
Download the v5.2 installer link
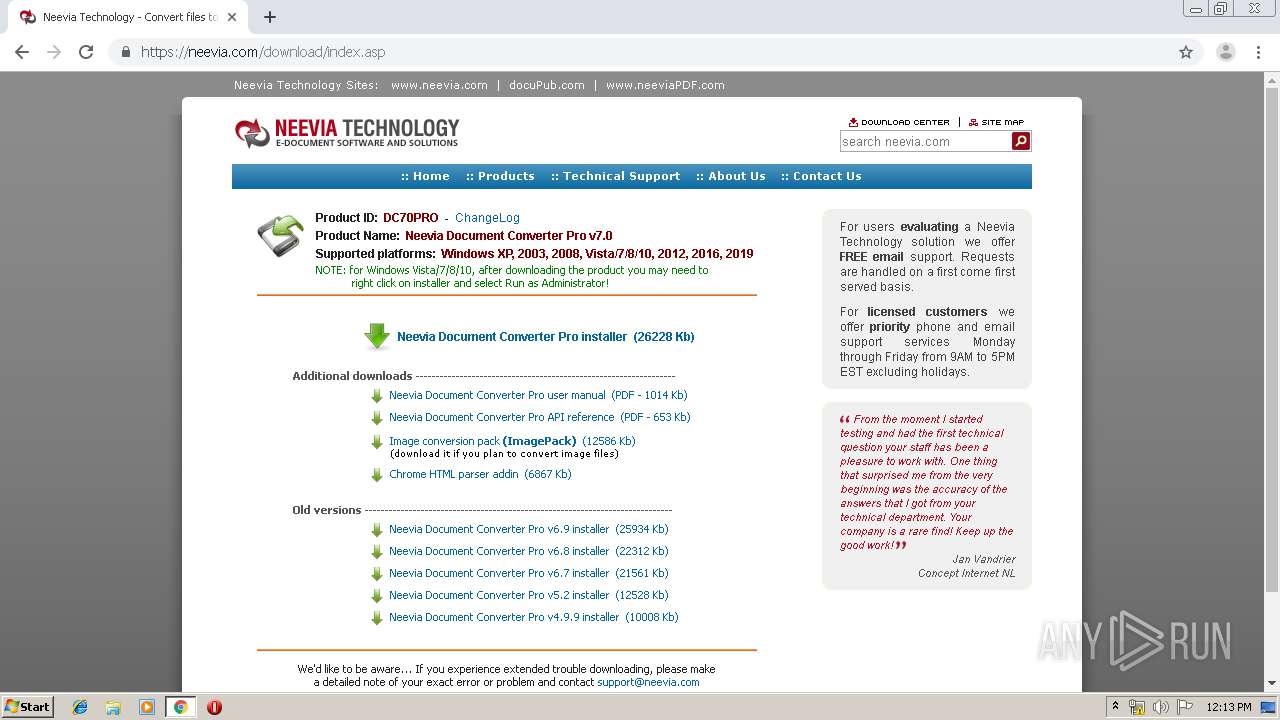pyautogui.click(x=528, y=596)
